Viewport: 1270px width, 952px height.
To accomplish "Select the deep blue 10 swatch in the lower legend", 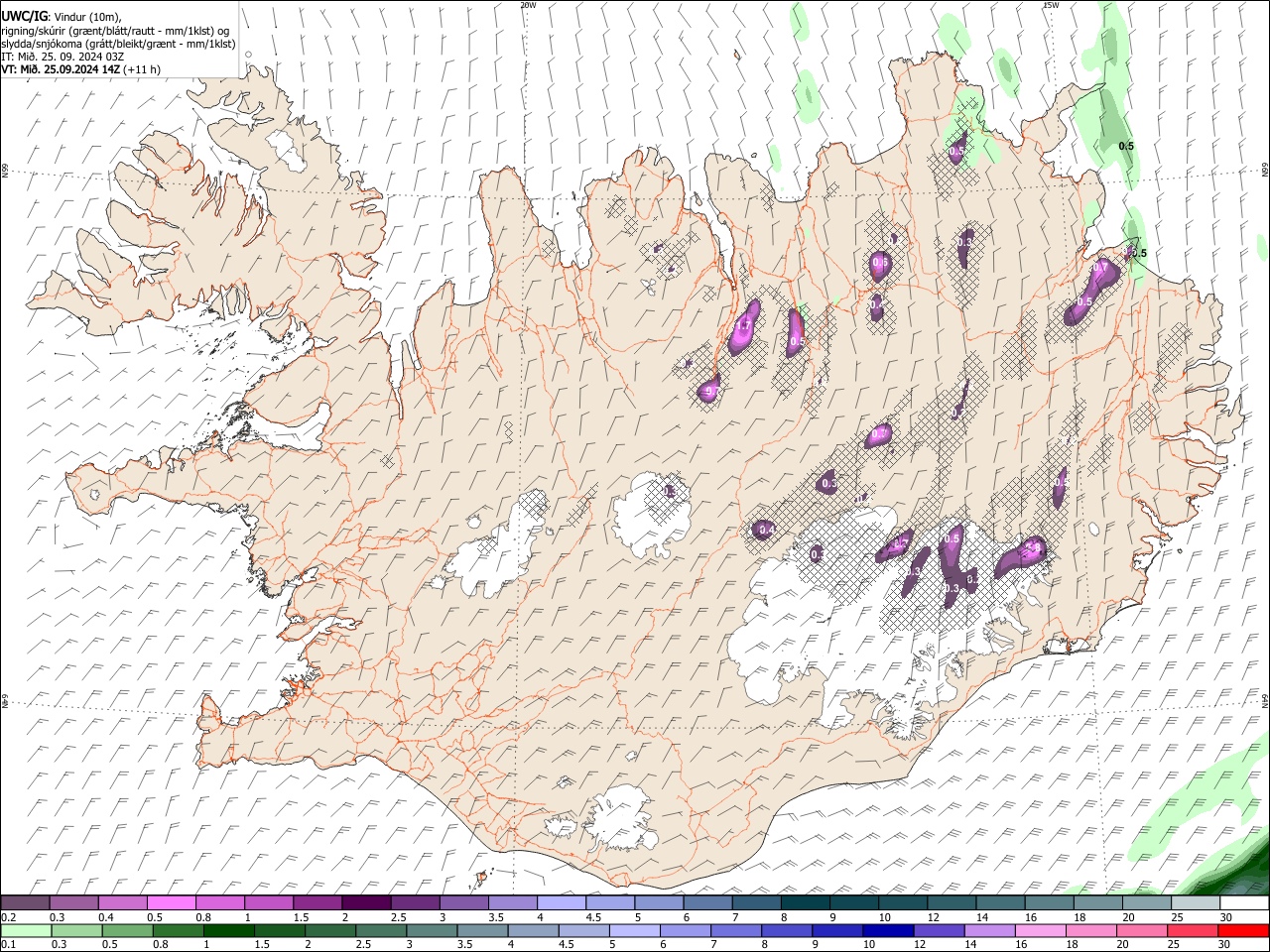I will coord(889,931).
